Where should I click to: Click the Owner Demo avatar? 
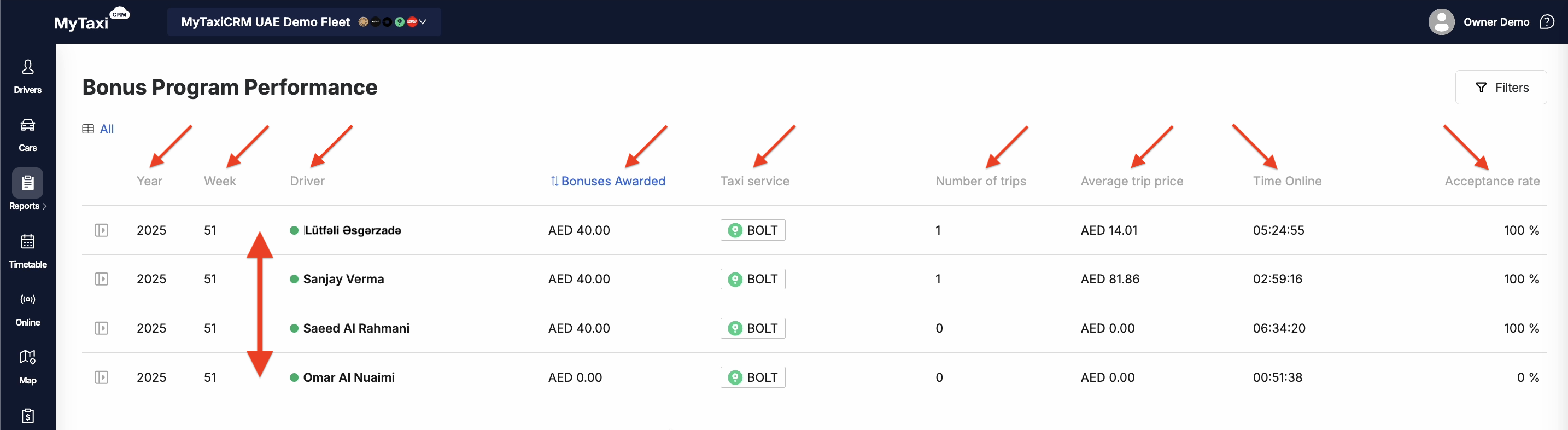1441,22
